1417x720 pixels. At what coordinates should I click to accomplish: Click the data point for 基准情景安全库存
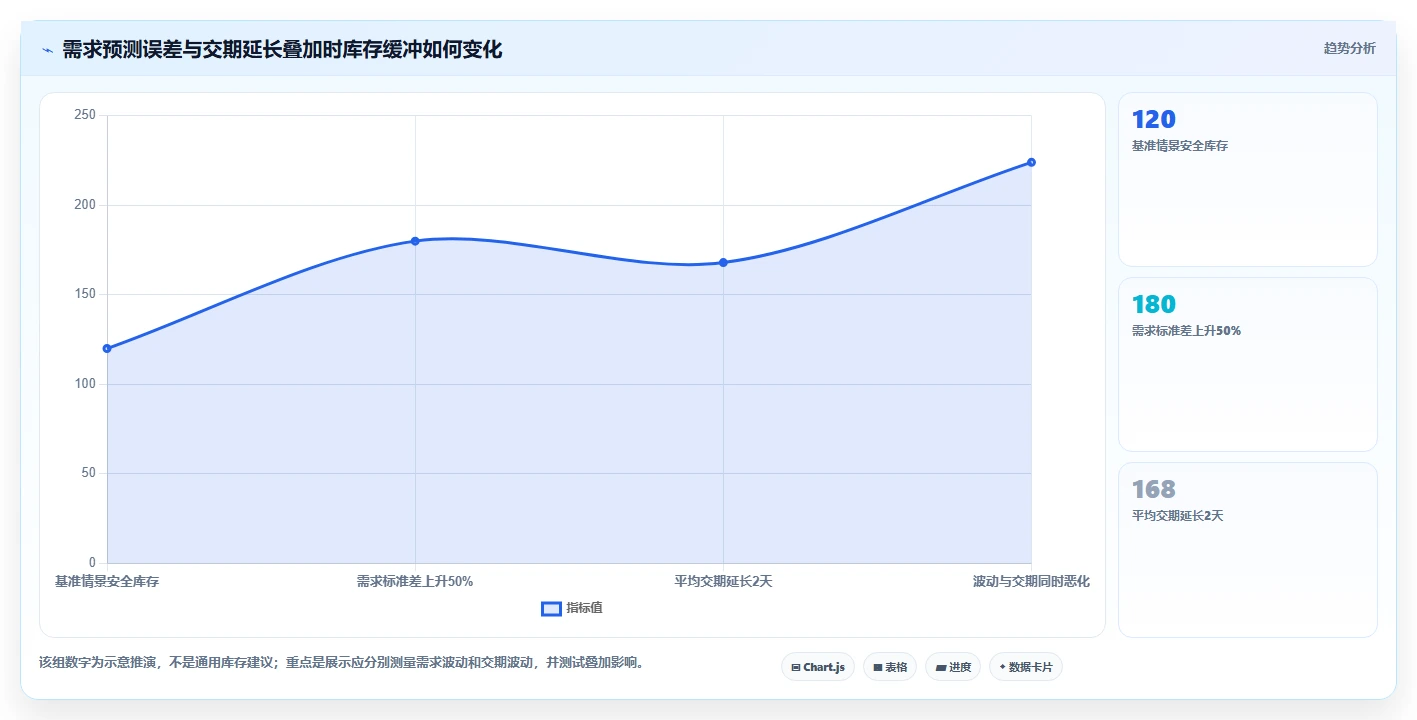(x=107, y=349)
